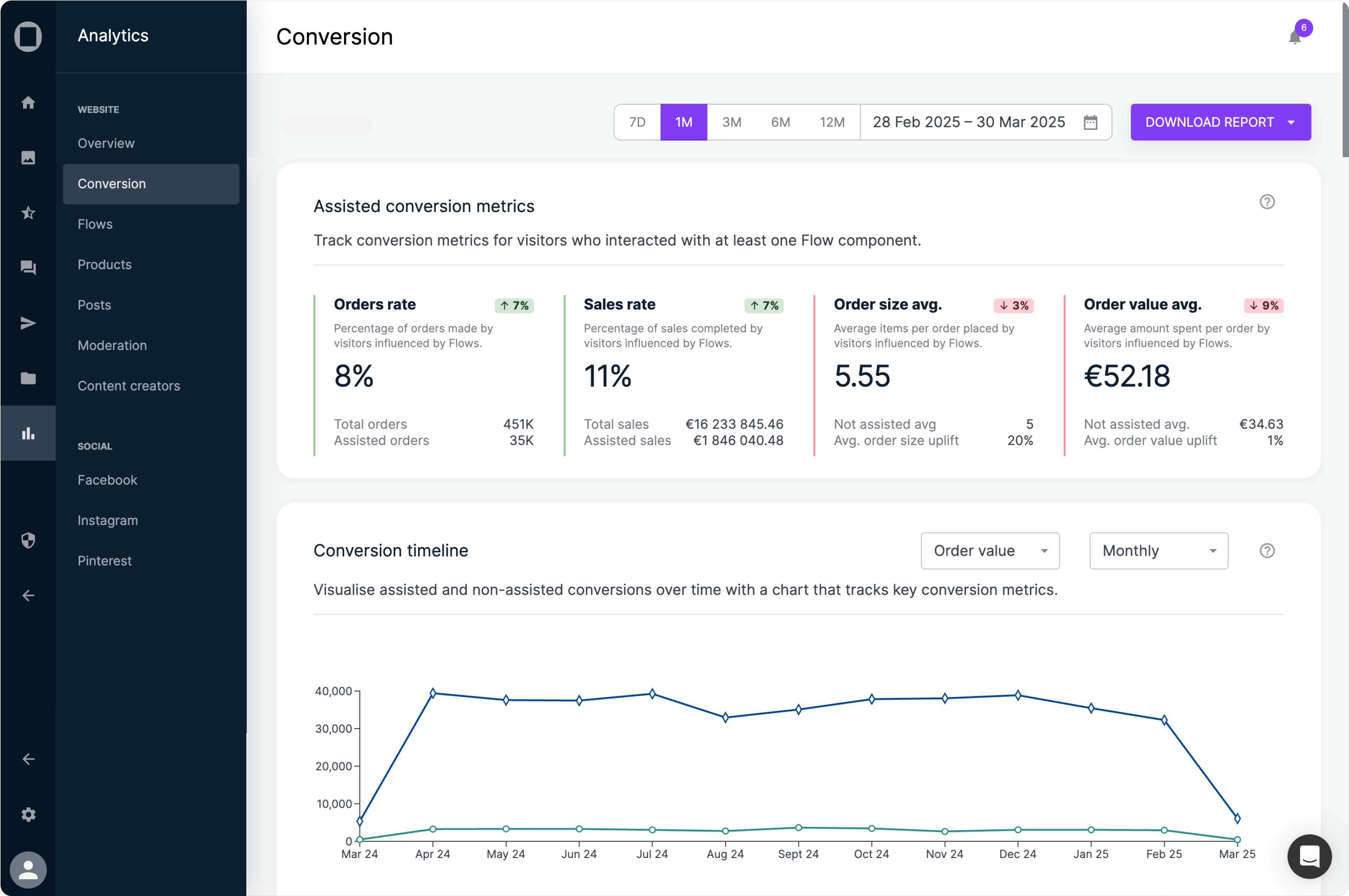Open Content creators page link
Screen dimensions: 1349x896
[128, 386]
